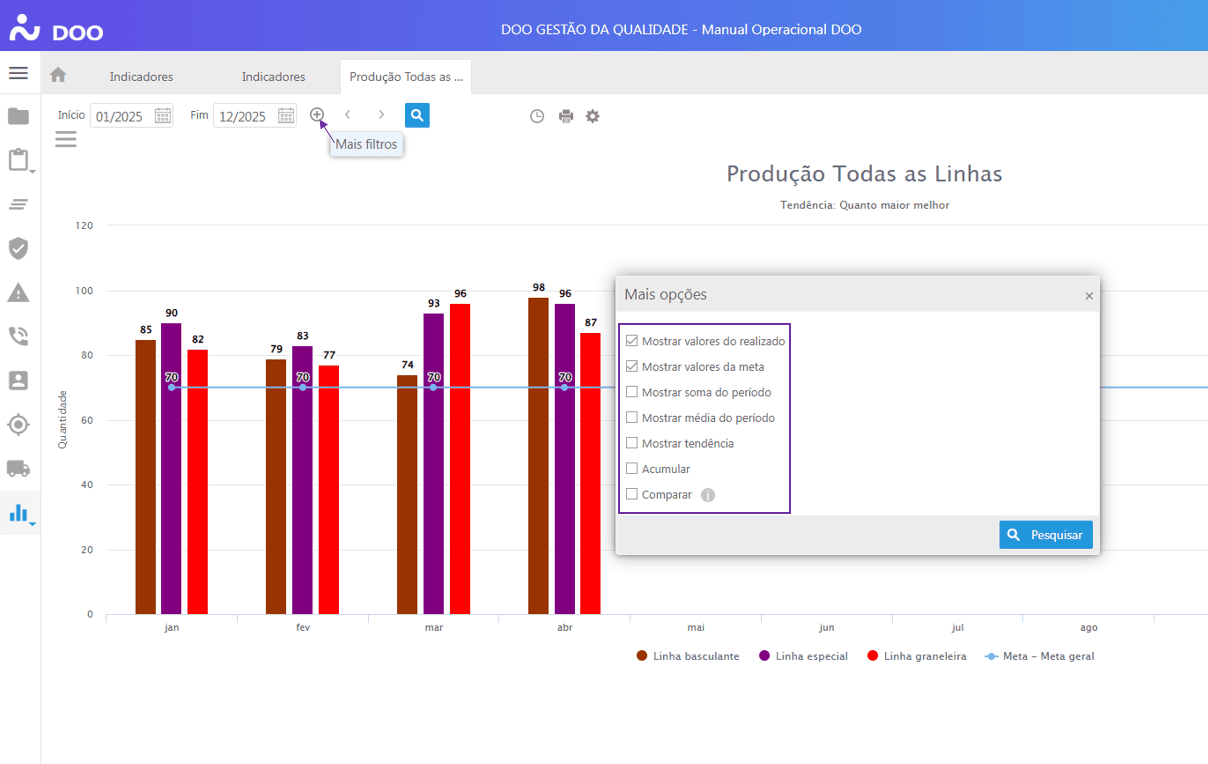Click the printer icon
The height and width of the screenshot is (764, 1208).
tap(566, 116)
